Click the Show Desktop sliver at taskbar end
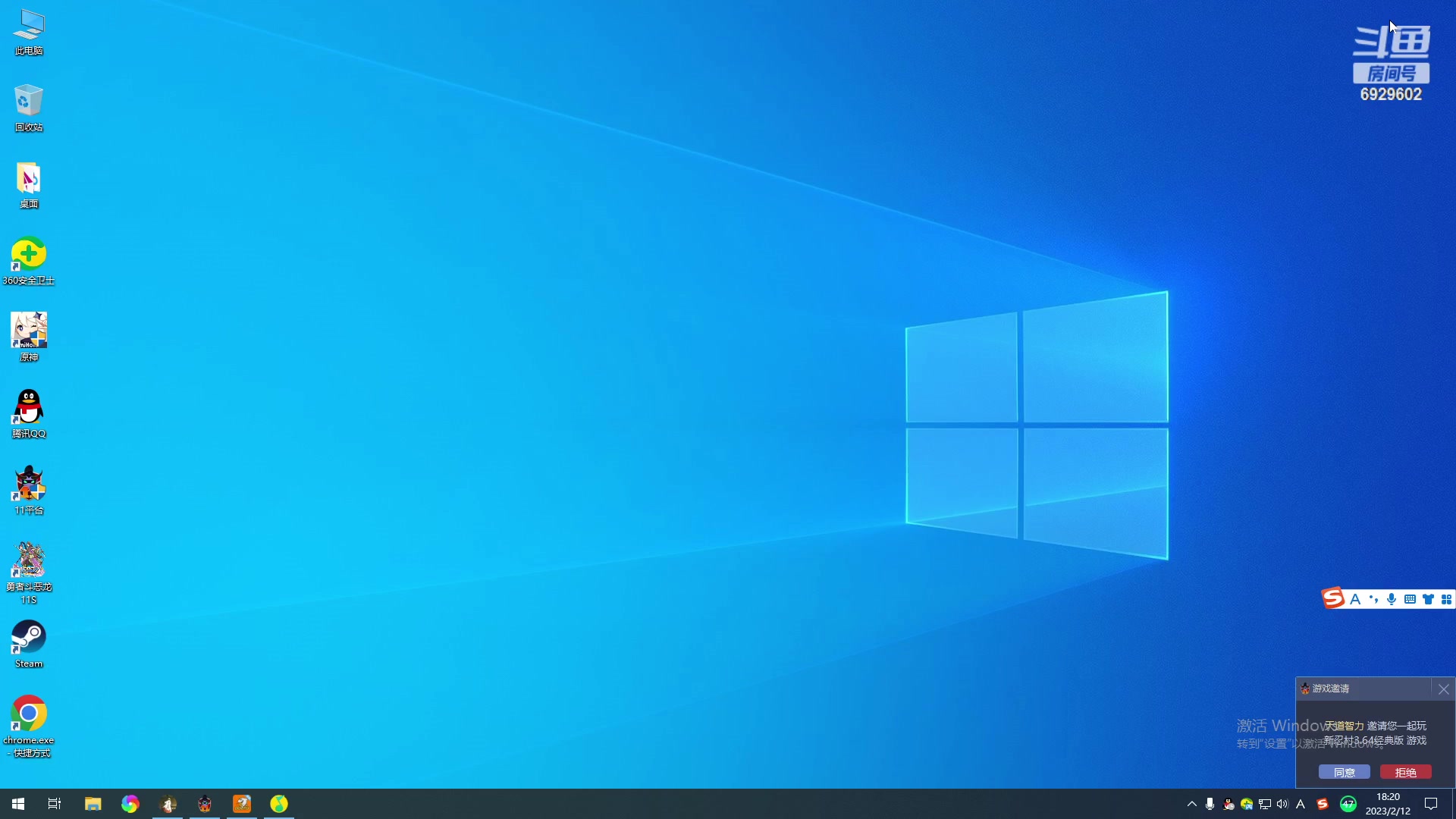Screen dimensions: 1456x819 [x=1454, y=804]
